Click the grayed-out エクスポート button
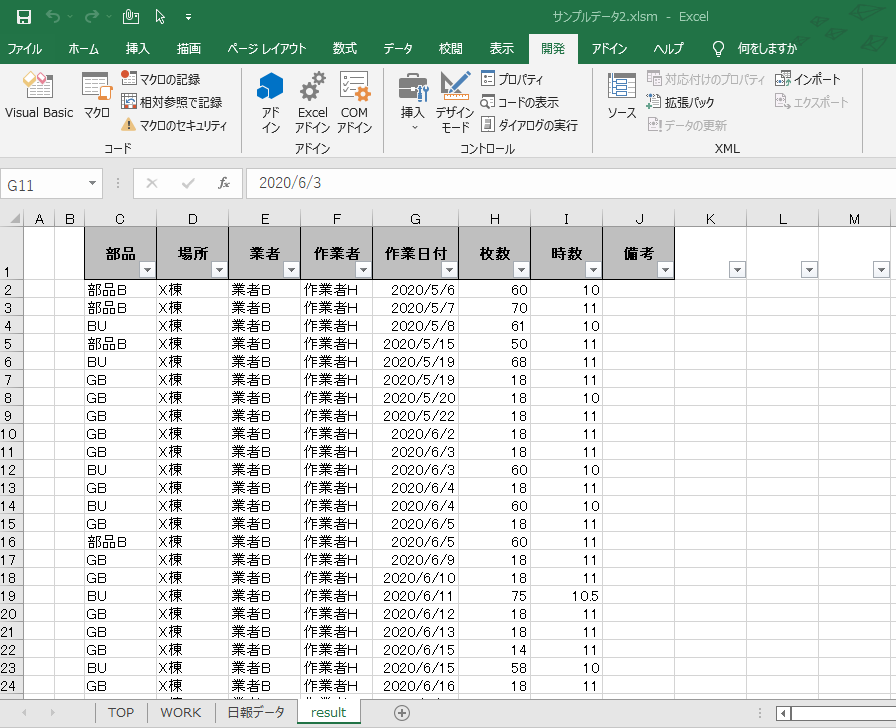This screenshot has height=728, width=896. (x=811, y=102)
